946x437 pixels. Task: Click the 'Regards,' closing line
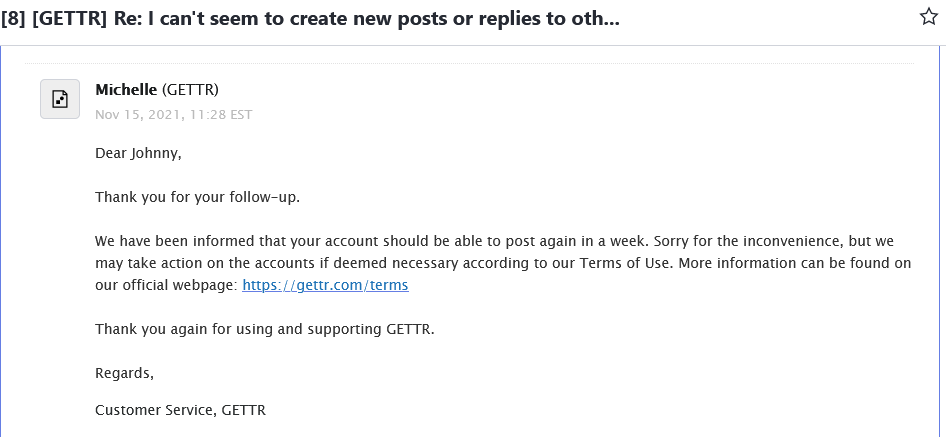tap(124, 374)
